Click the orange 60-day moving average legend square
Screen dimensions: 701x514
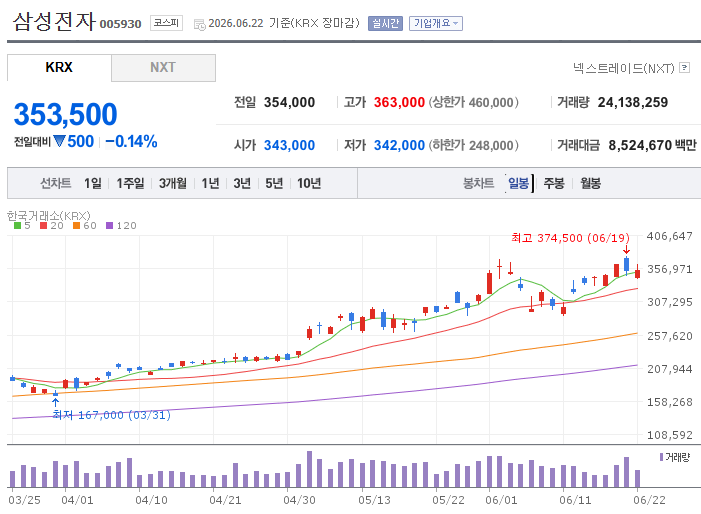tap(76, 226)
